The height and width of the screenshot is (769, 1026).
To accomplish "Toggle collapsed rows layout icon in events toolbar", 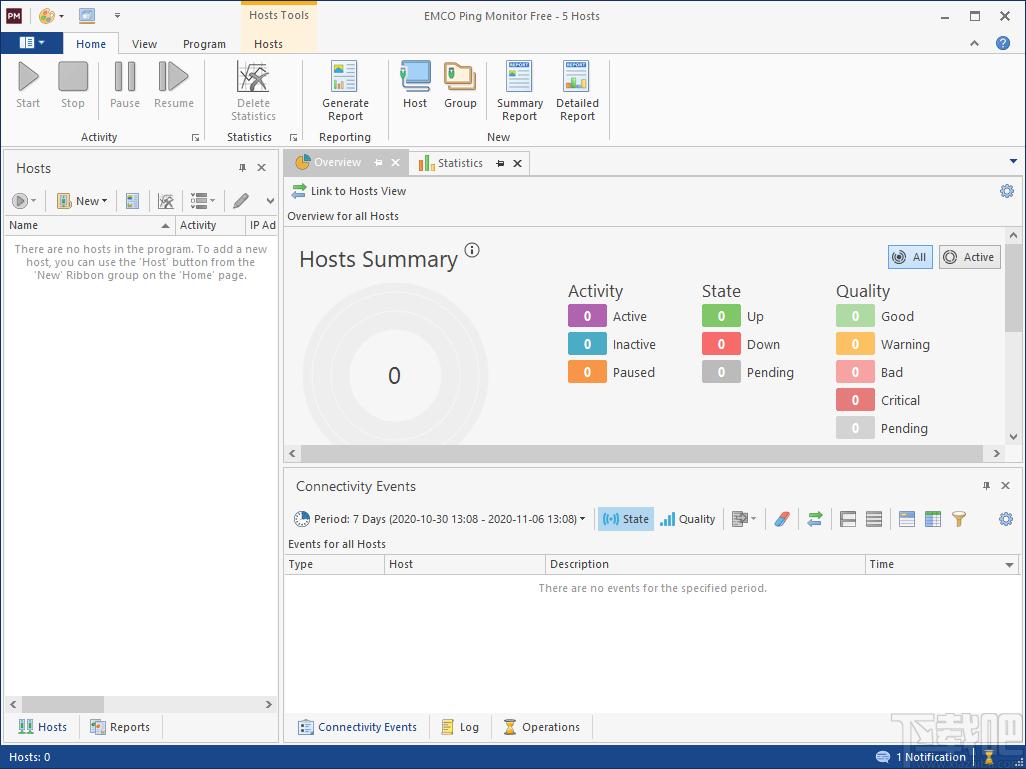I will (848, 519).
